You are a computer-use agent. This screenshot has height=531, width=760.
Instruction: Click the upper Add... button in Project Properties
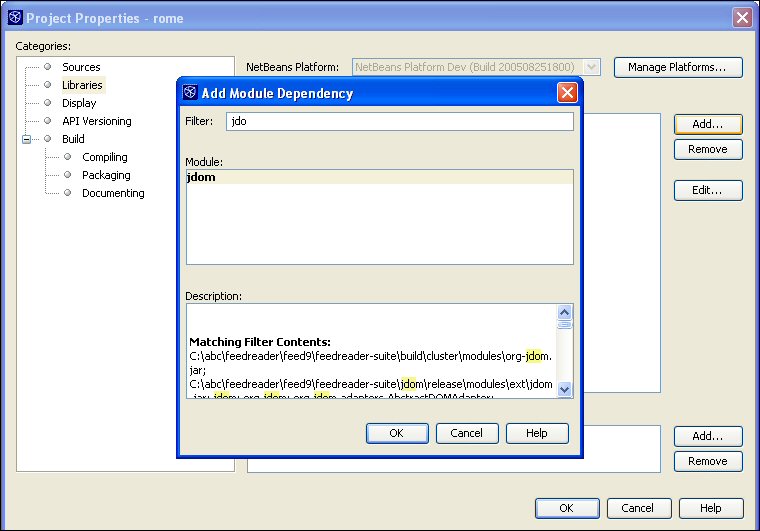[708, 124]
